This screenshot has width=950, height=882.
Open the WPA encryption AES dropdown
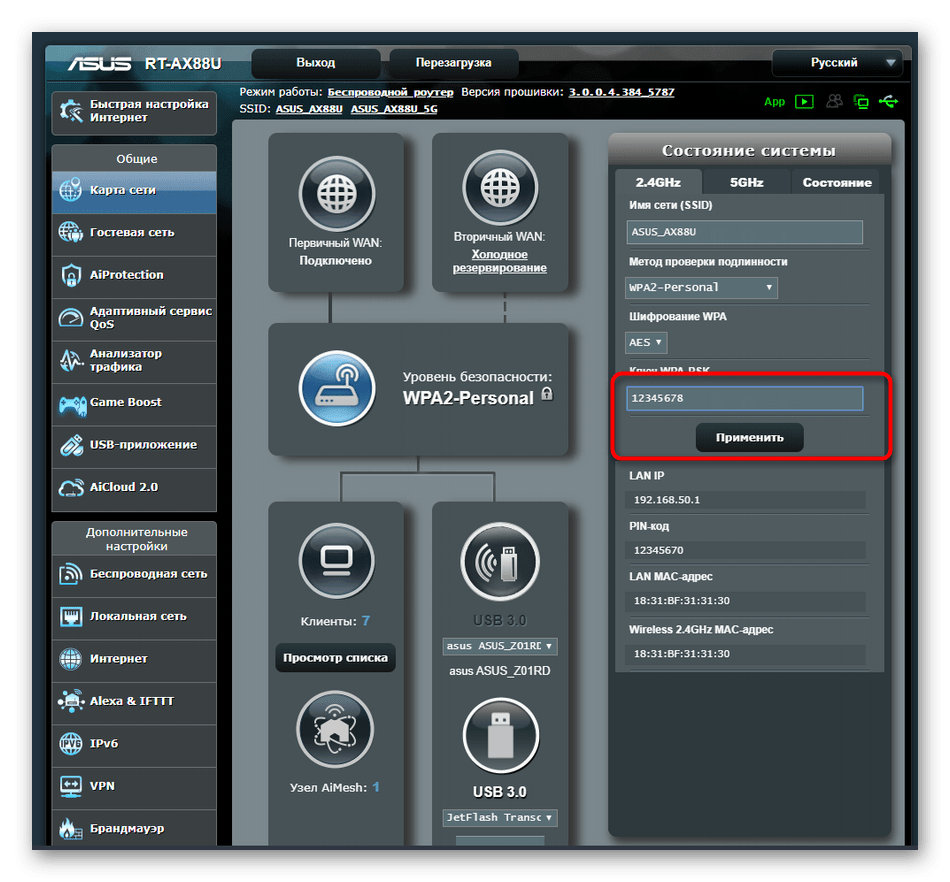[646, 342]
